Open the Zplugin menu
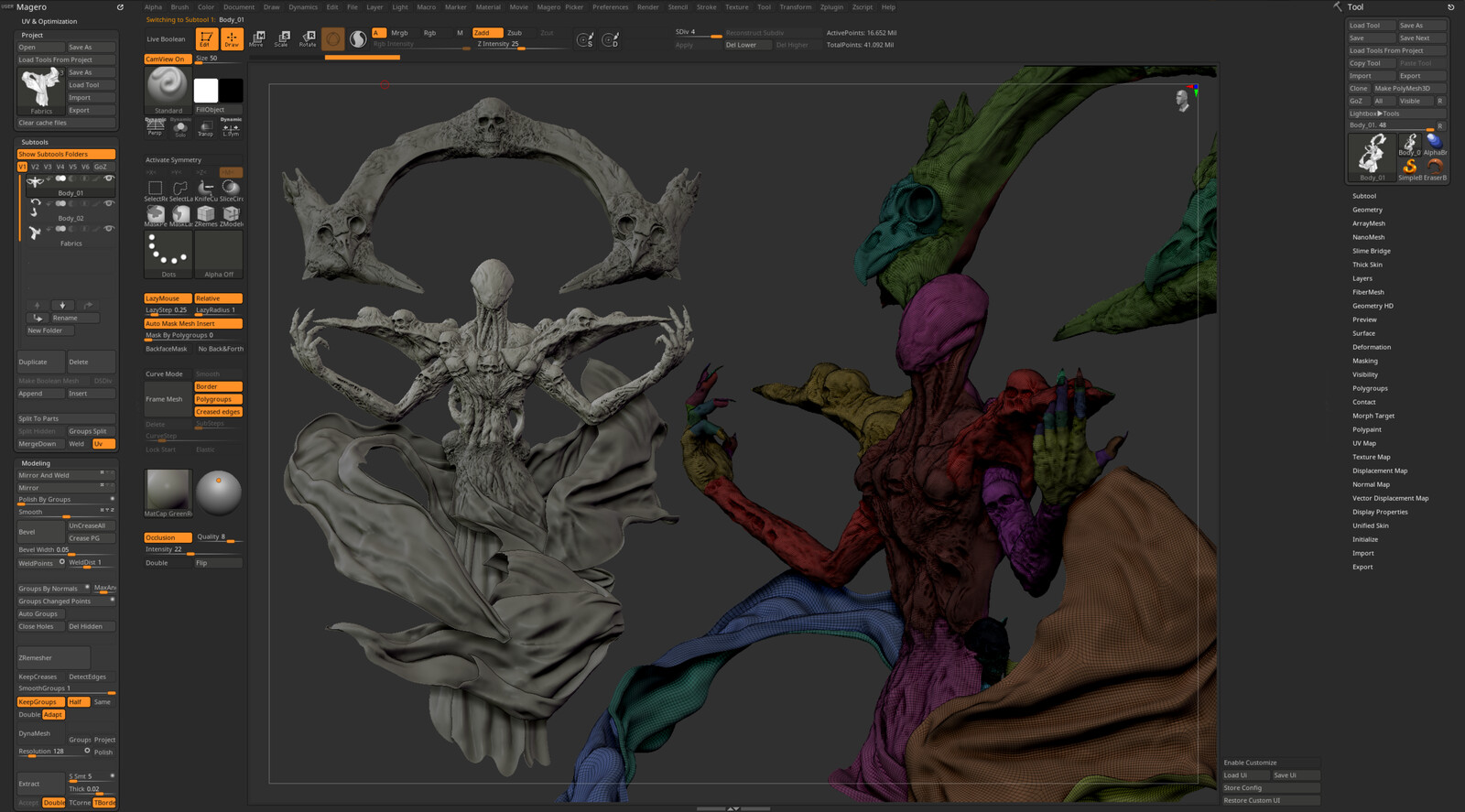 pos(831,6)
